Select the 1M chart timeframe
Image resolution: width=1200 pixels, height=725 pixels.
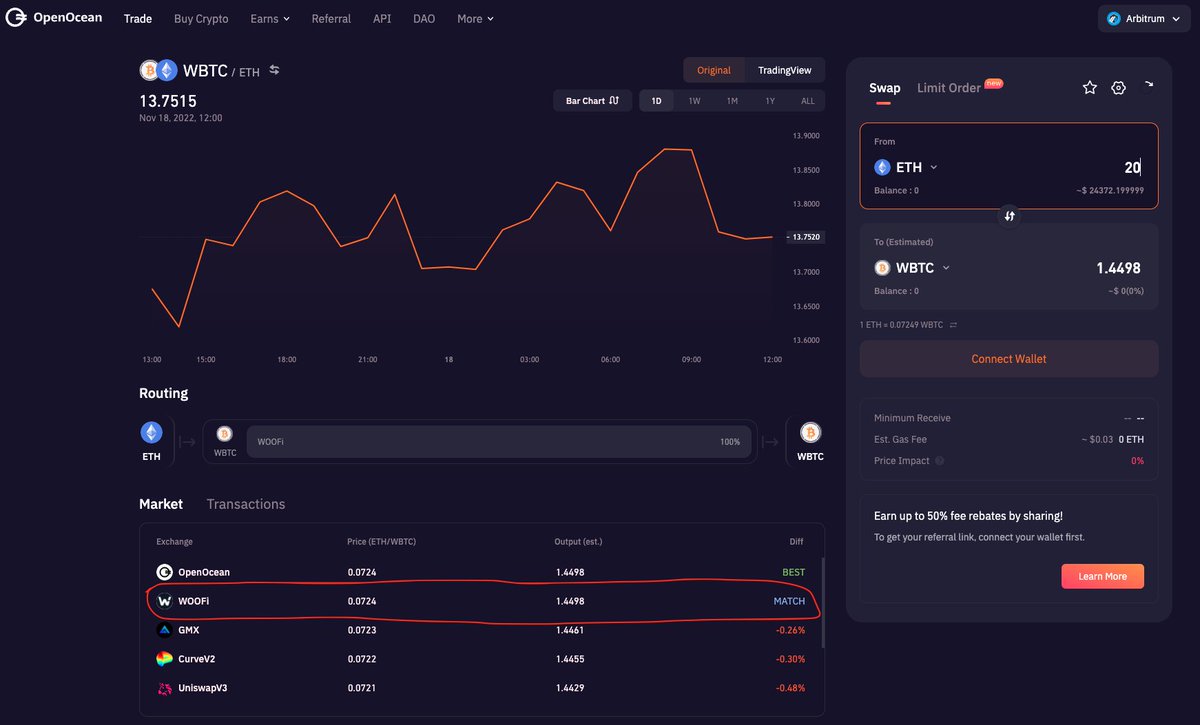[732, 101]
